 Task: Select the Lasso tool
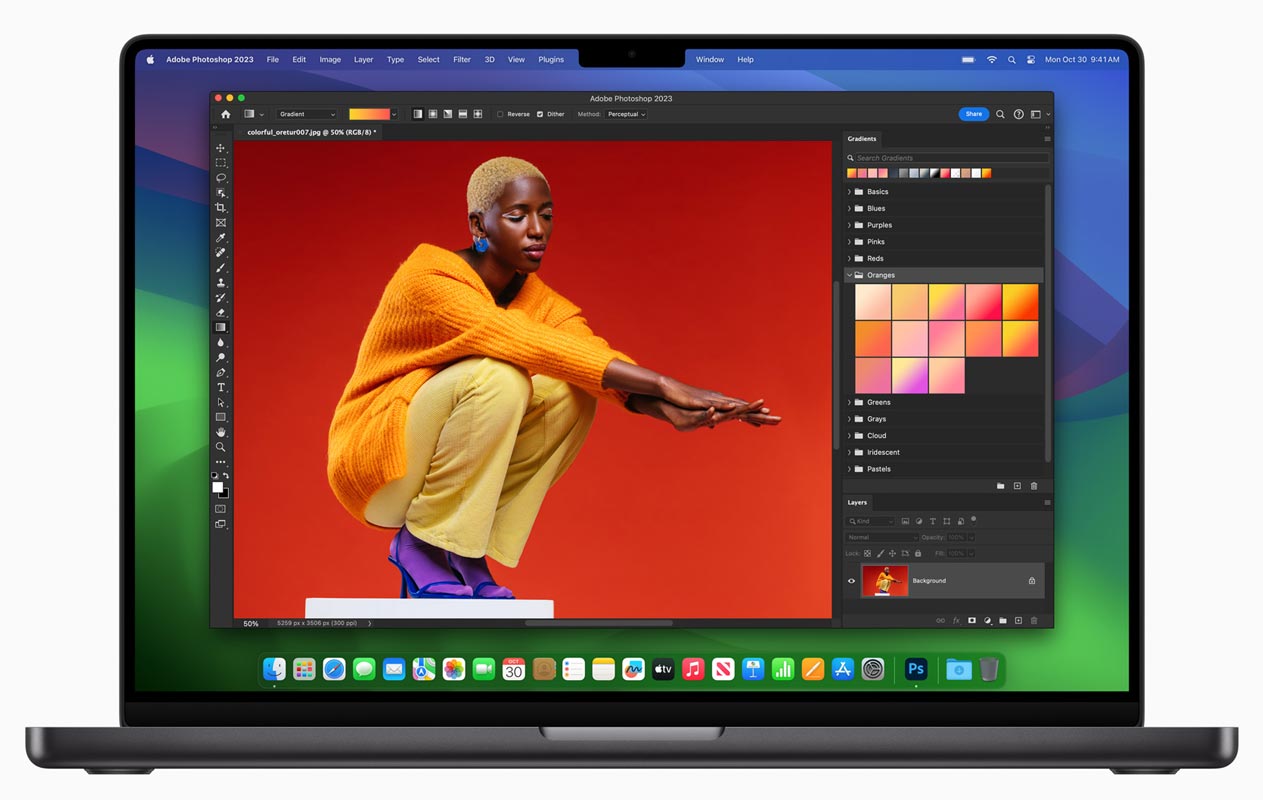coord(221,178)
